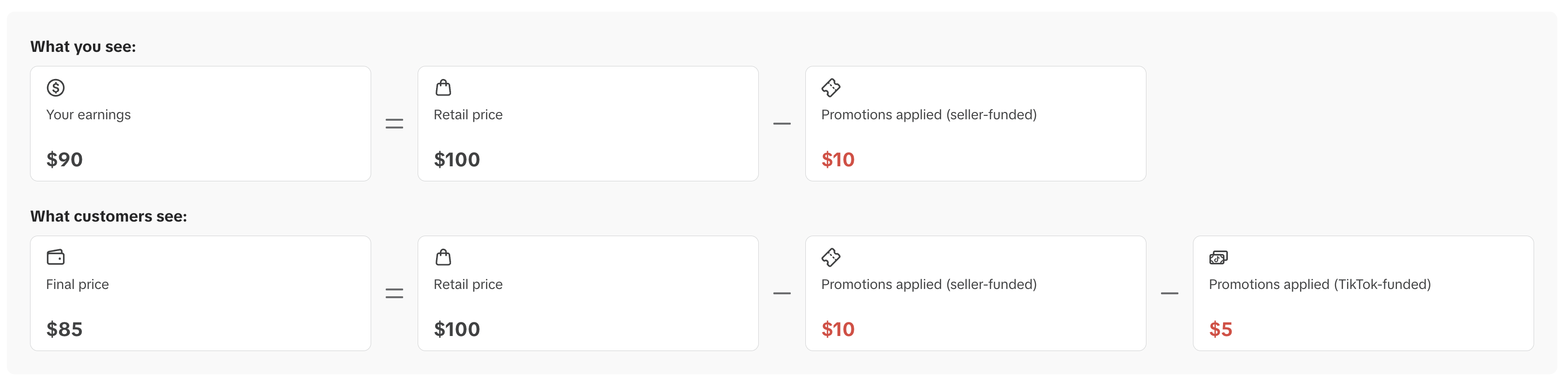
Task: Click the dollar coin icon above Your earnings
Action: point(55,88)
